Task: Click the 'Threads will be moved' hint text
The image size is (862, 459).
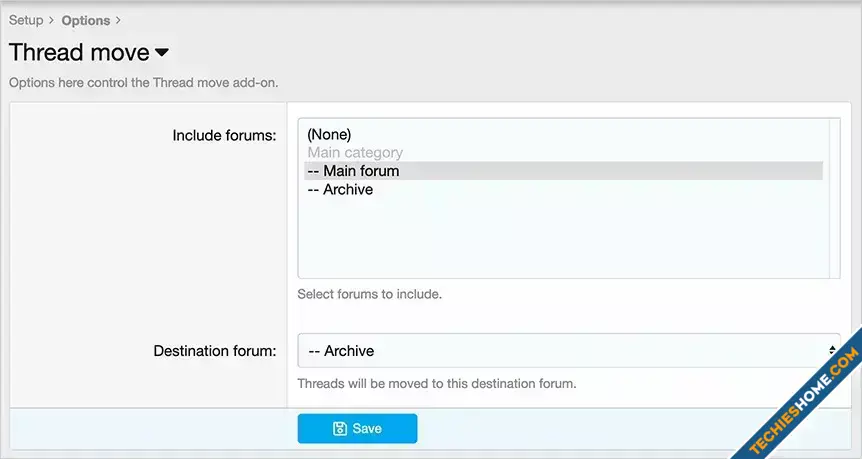Action: coord(437,383)
